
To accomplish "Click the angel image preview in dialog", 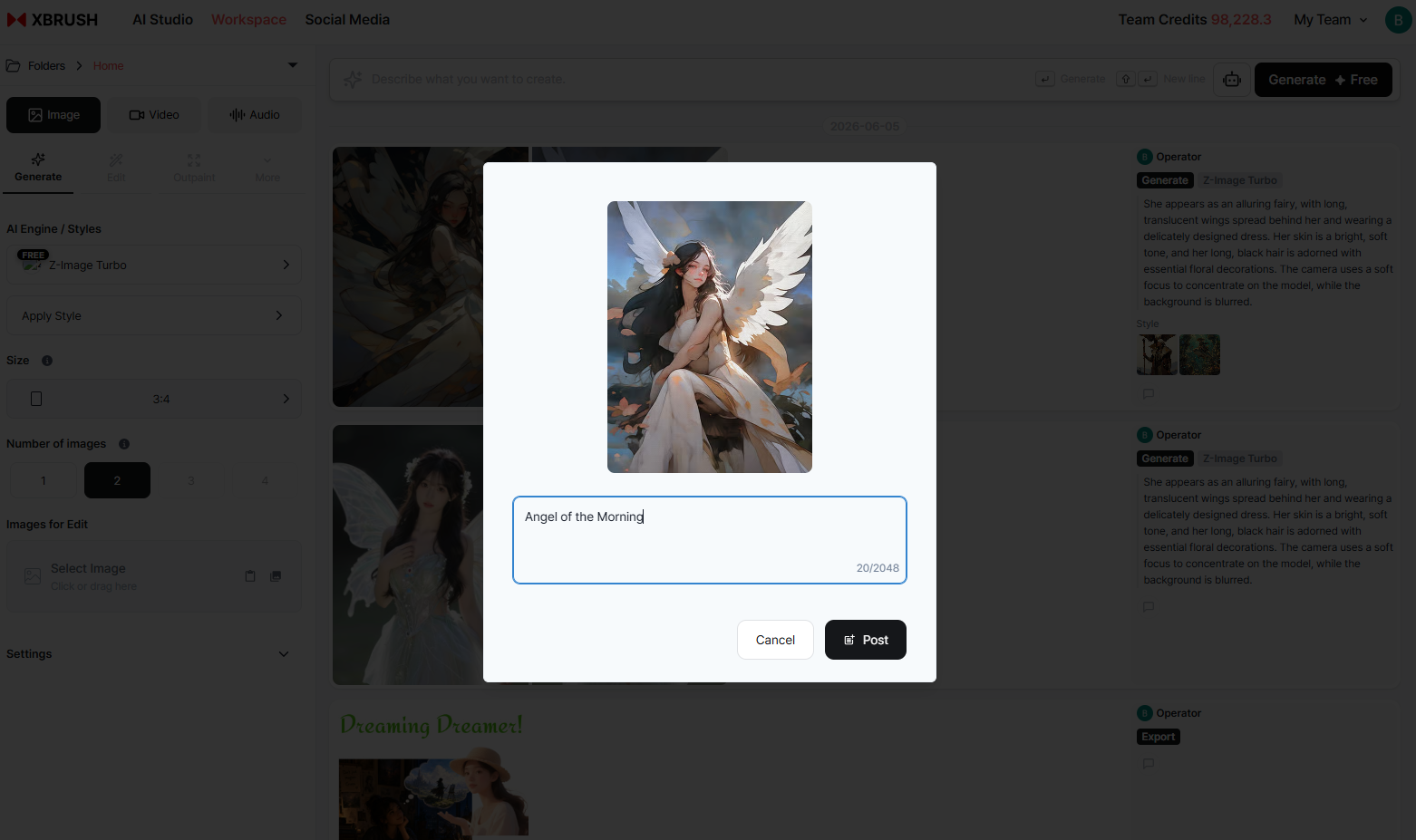I will coord(710,337).
